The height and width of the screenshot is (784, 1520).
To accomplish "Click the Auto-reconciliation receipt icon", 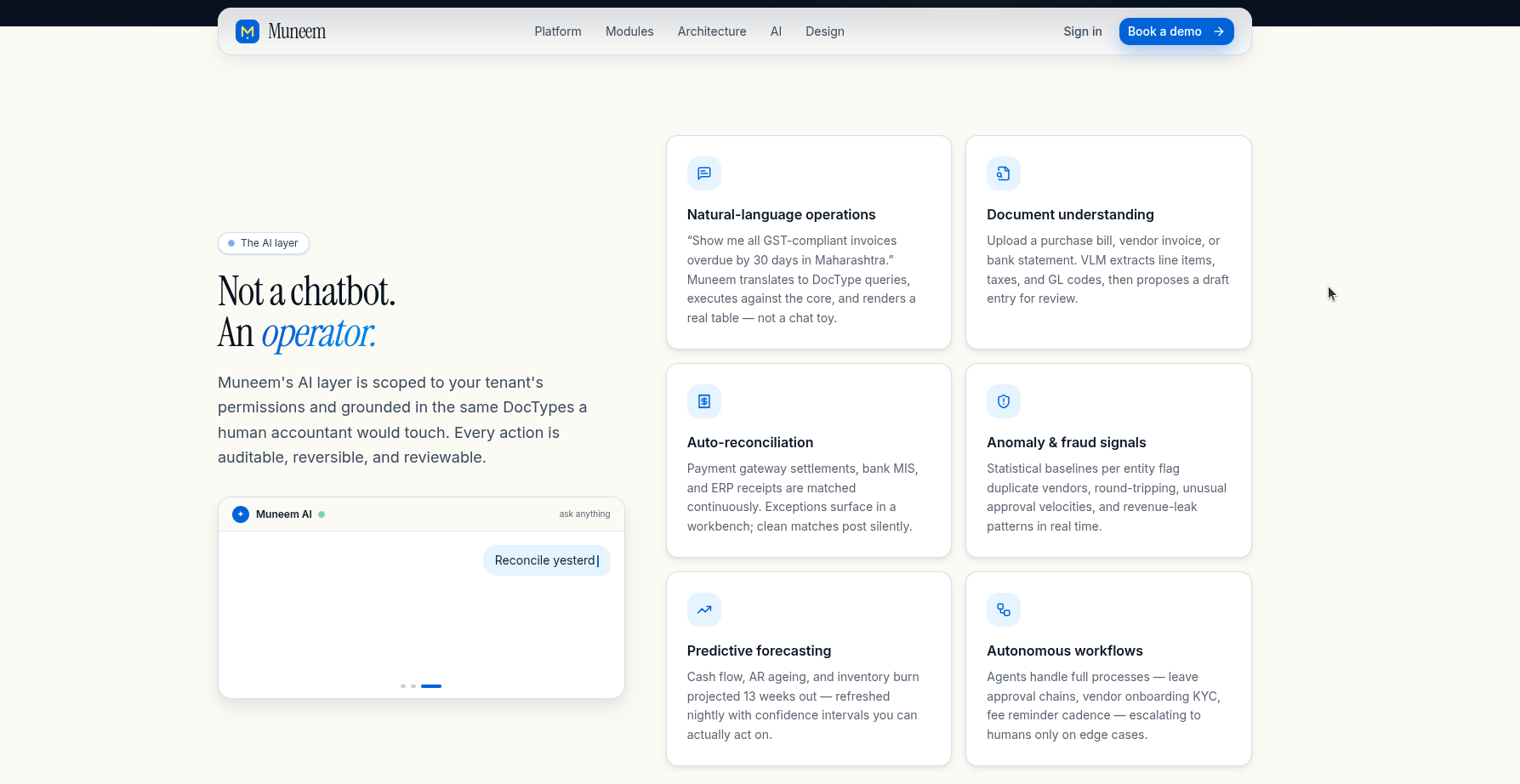I will tap(704, 401).
